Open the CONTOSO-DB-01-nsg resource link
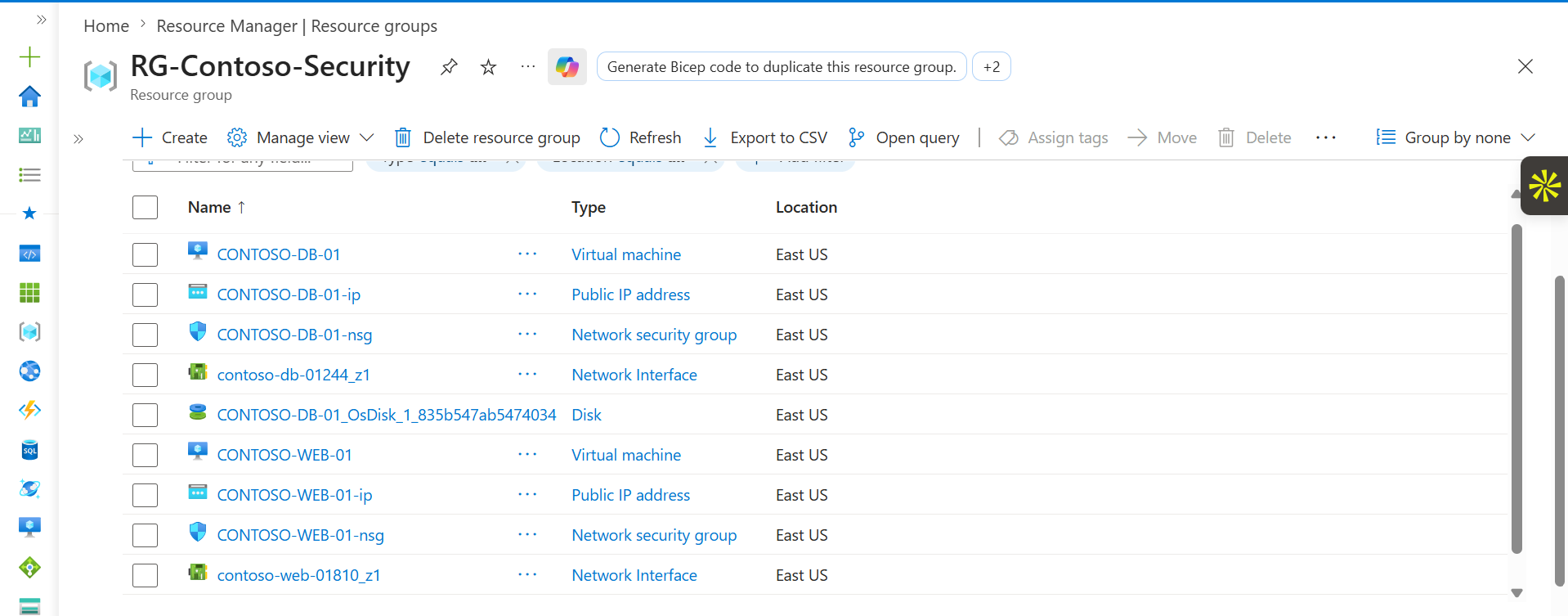 [x=294, y=335]
